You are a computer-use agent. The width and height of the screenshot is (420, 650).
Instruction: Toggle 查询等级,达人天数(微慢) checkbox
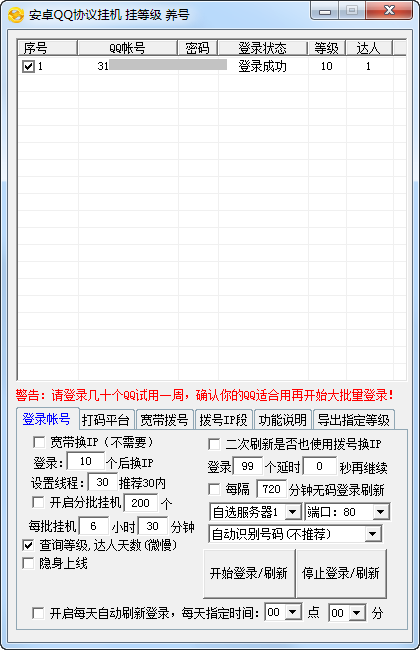click(28, 545)
